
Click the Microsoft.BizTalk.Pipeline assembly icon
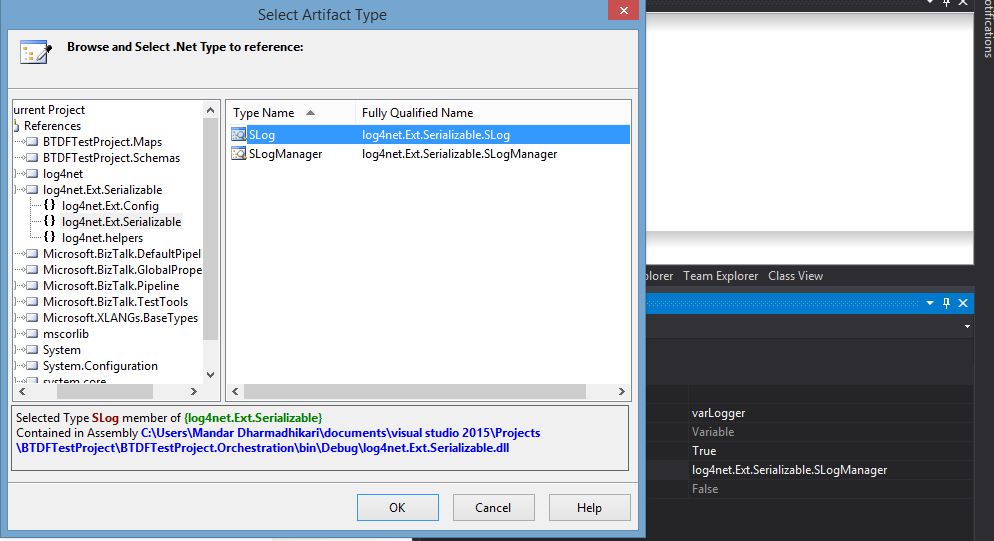point(32,286)
